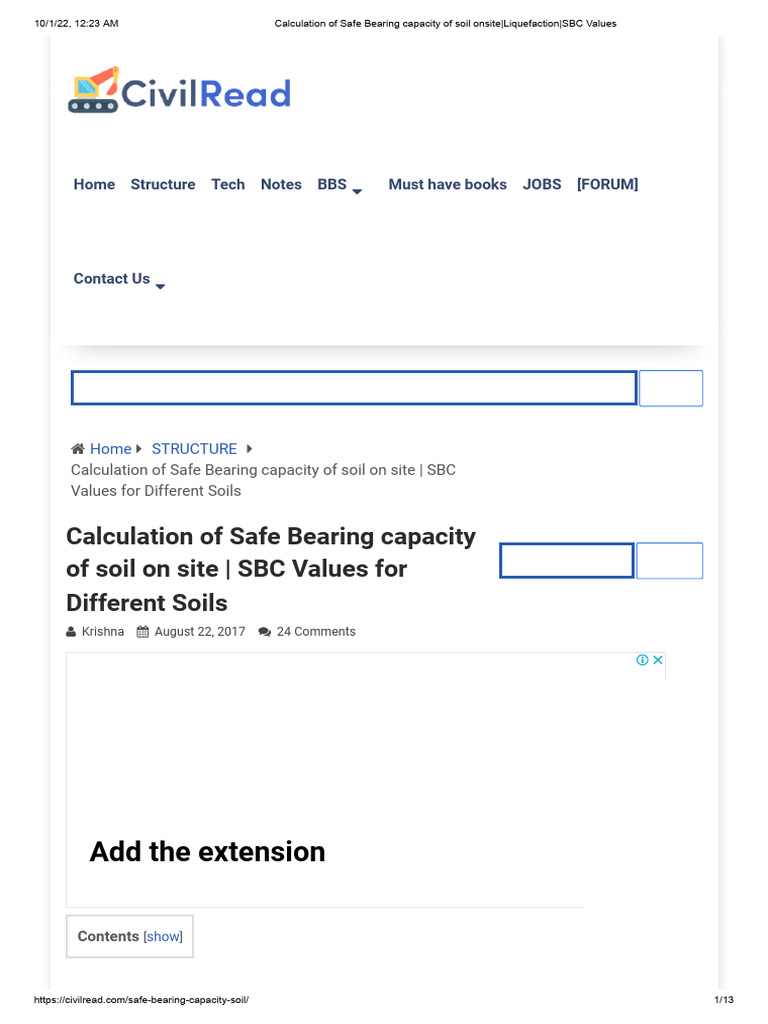Click the button beside the wide search field

coord(671,388)
